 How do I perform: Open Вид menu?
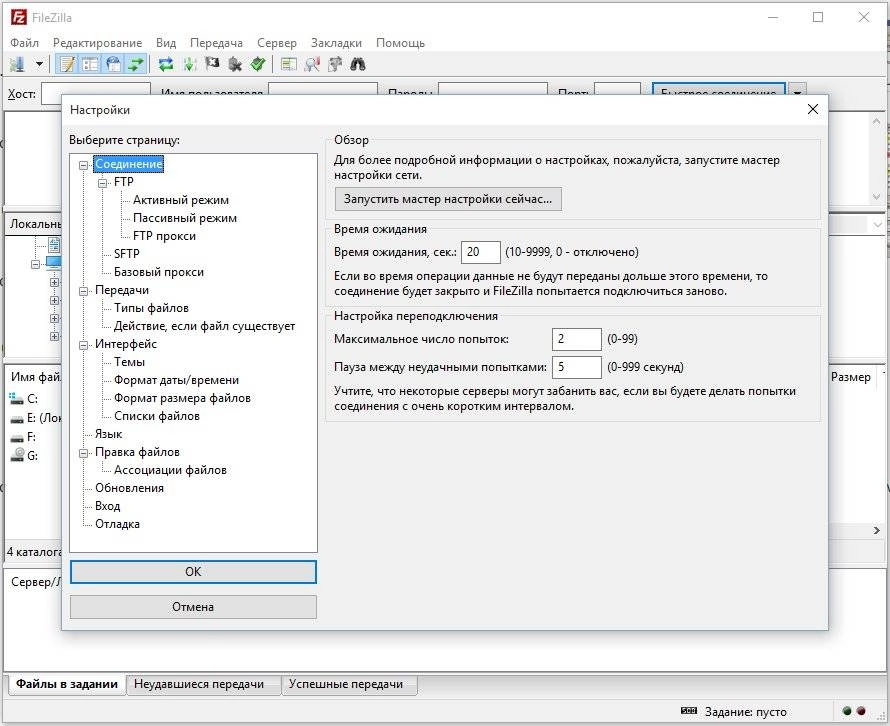(166, 43)
